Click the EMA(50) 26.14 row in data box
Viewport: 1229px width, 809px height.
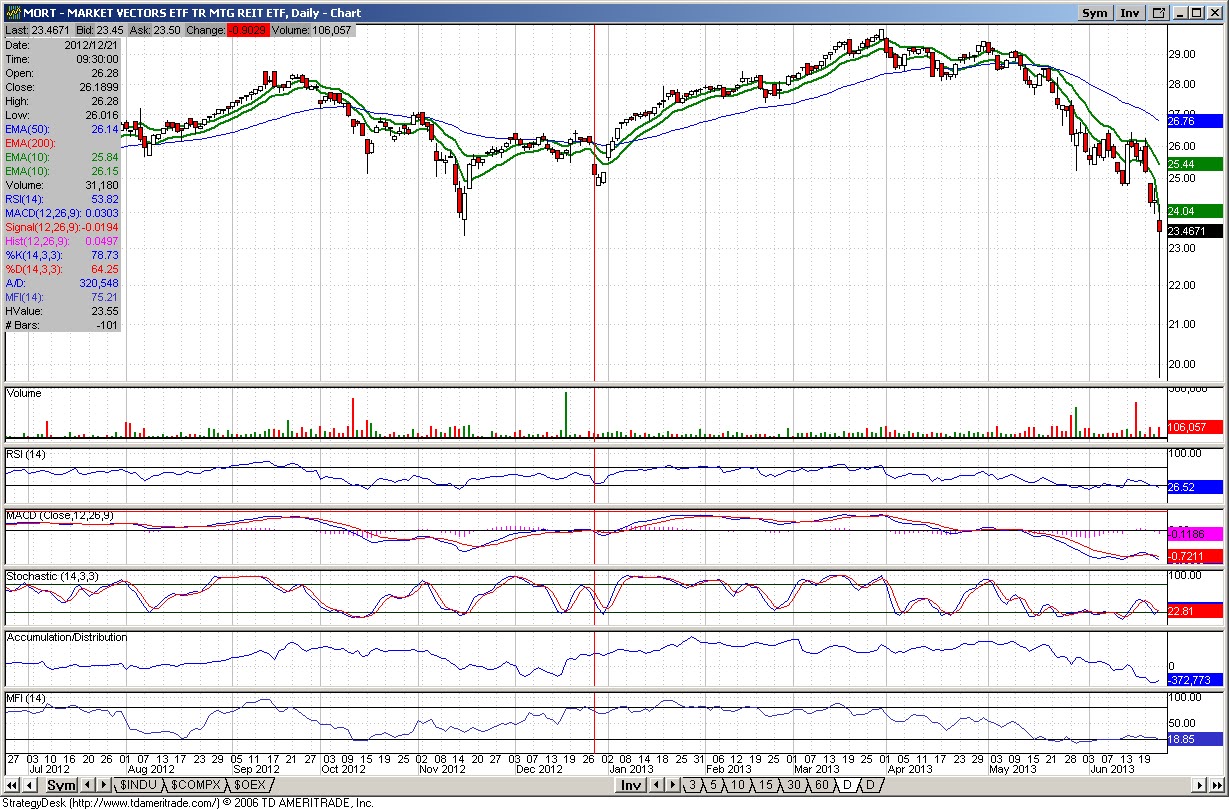[x=62, y=129]
